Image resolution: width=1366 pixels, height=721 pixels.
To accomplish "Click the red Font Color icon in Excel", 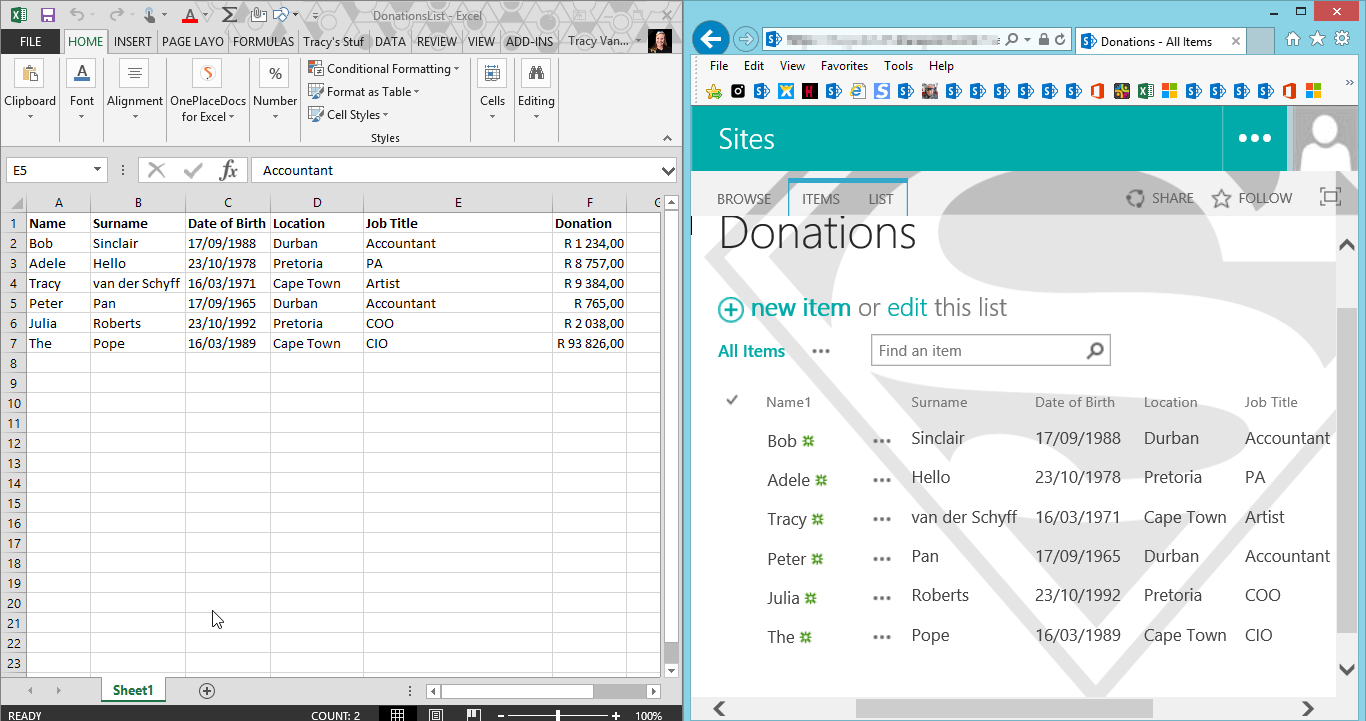I will pos(190,15).
